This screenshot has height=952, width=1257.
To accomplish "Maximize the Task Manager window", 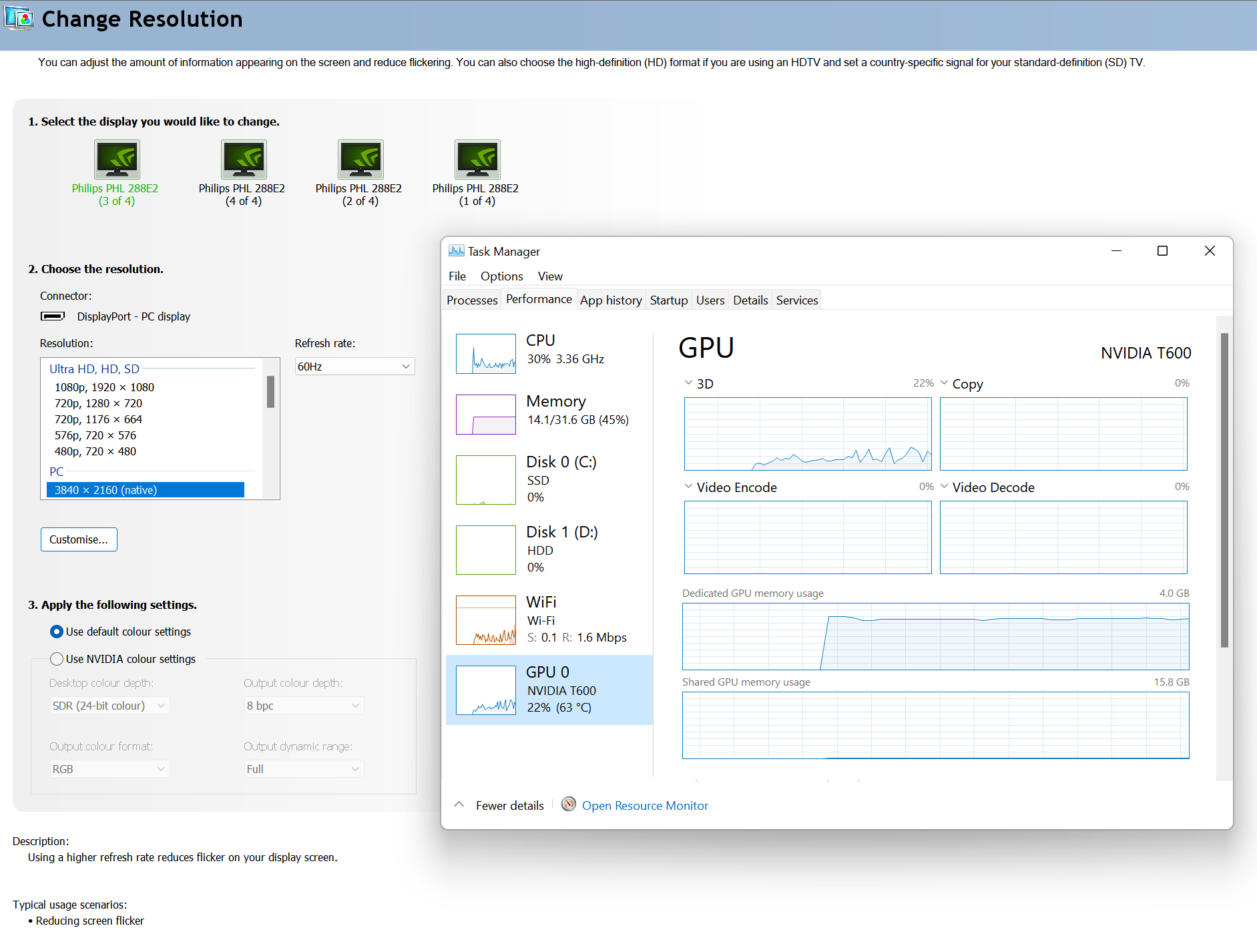I will [x=1162, y=251].
